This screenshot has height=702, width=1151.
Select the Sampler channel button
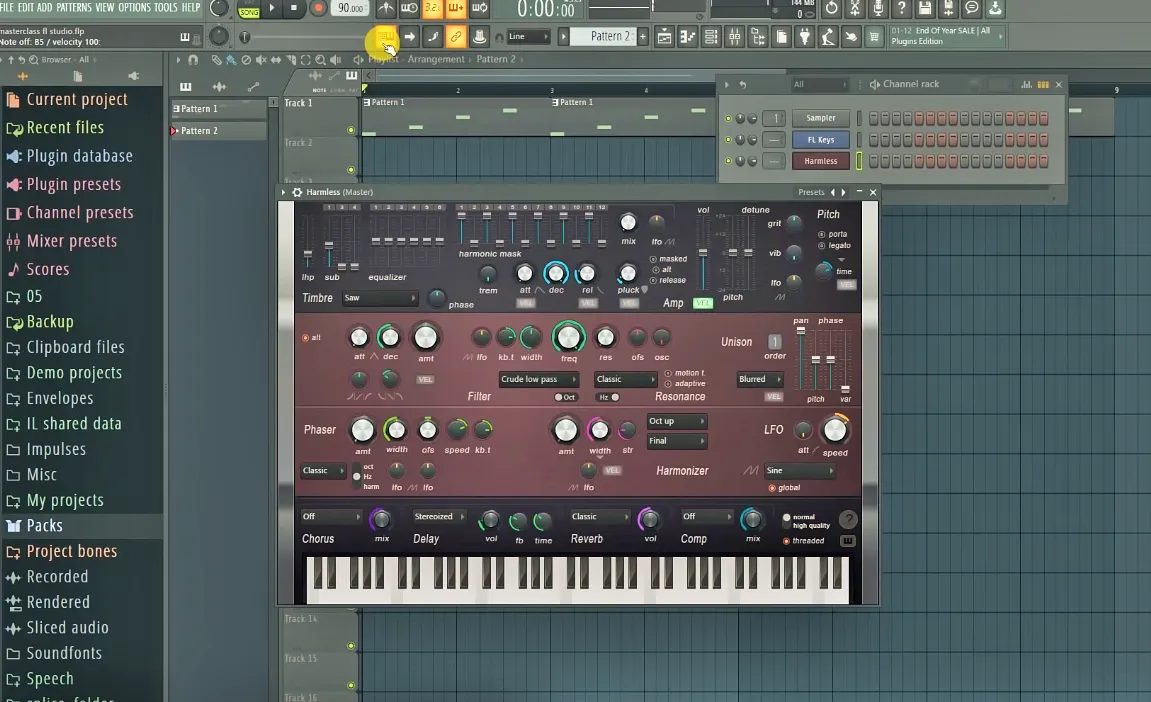click(x=821, y=118)
